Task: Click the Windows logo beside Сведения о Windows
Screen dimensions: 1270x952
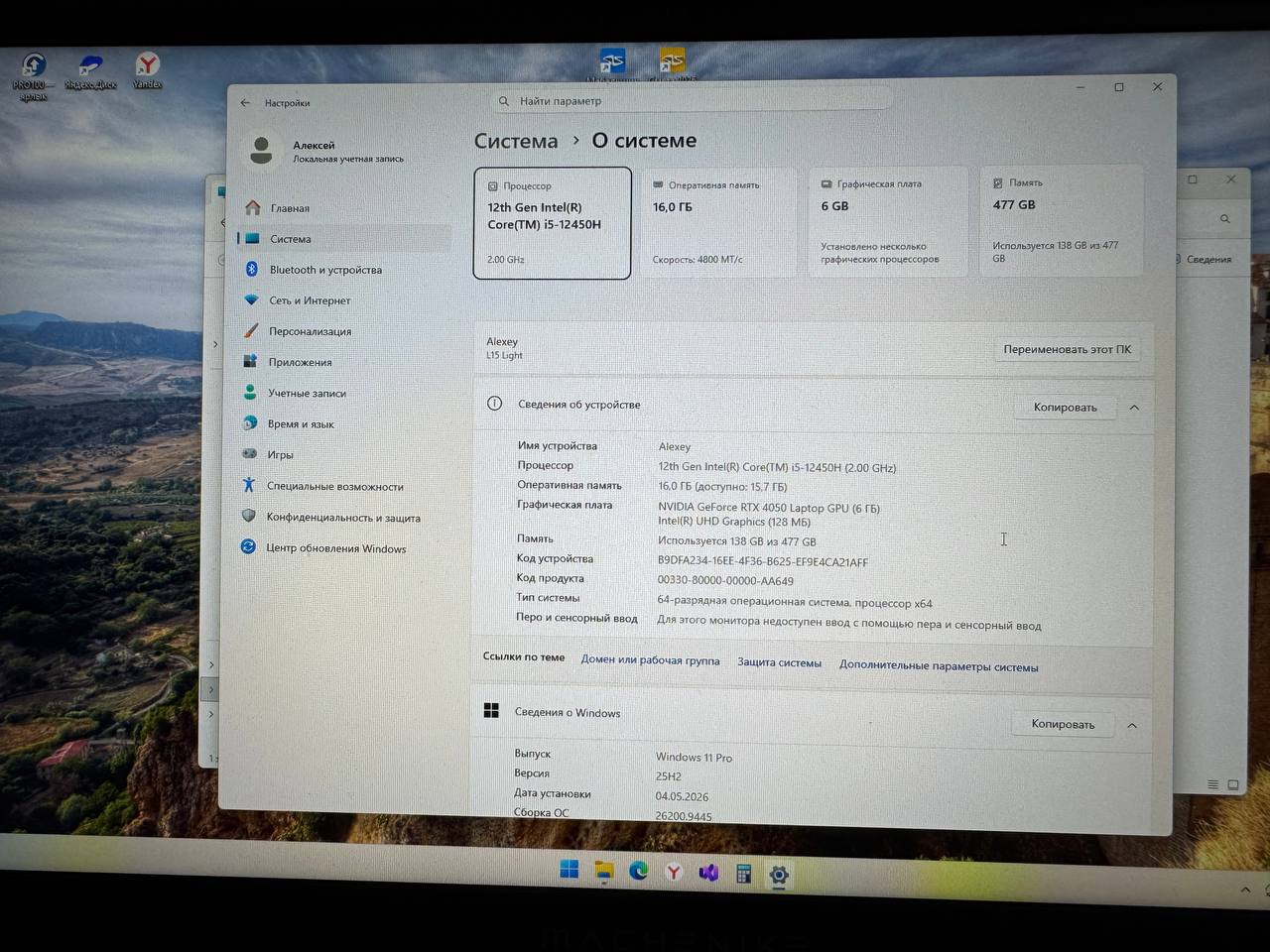Action: (491, 710)
